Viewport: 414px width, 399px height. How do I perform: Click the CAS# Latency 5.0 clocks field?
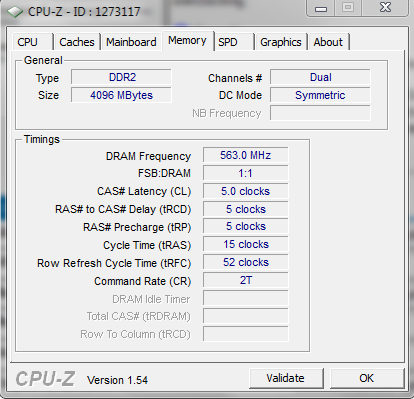click(246, 191)
